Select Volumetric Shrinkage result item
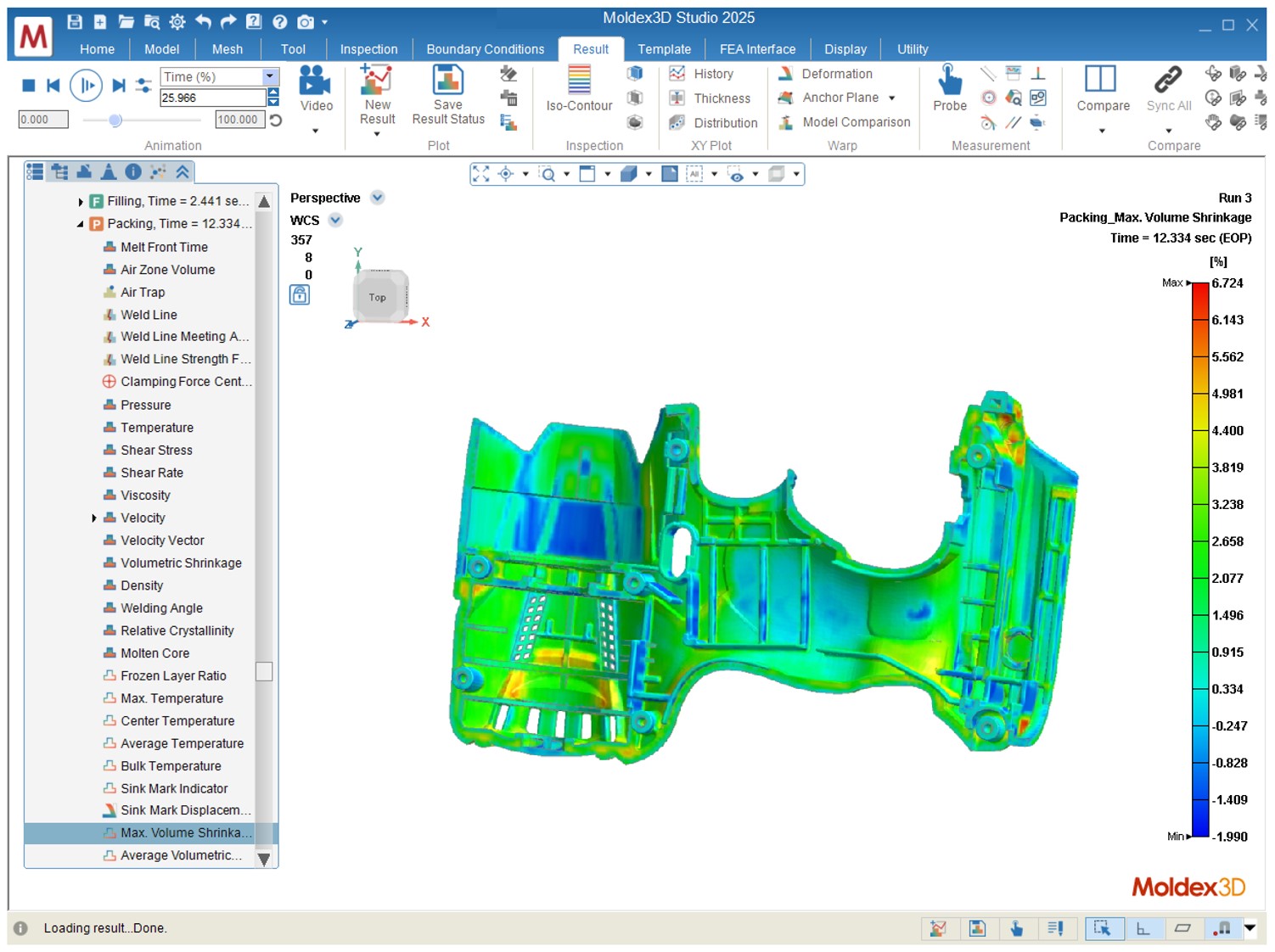Image resolution: width=1275 pixels, height=952 pixels. [181, 563]
